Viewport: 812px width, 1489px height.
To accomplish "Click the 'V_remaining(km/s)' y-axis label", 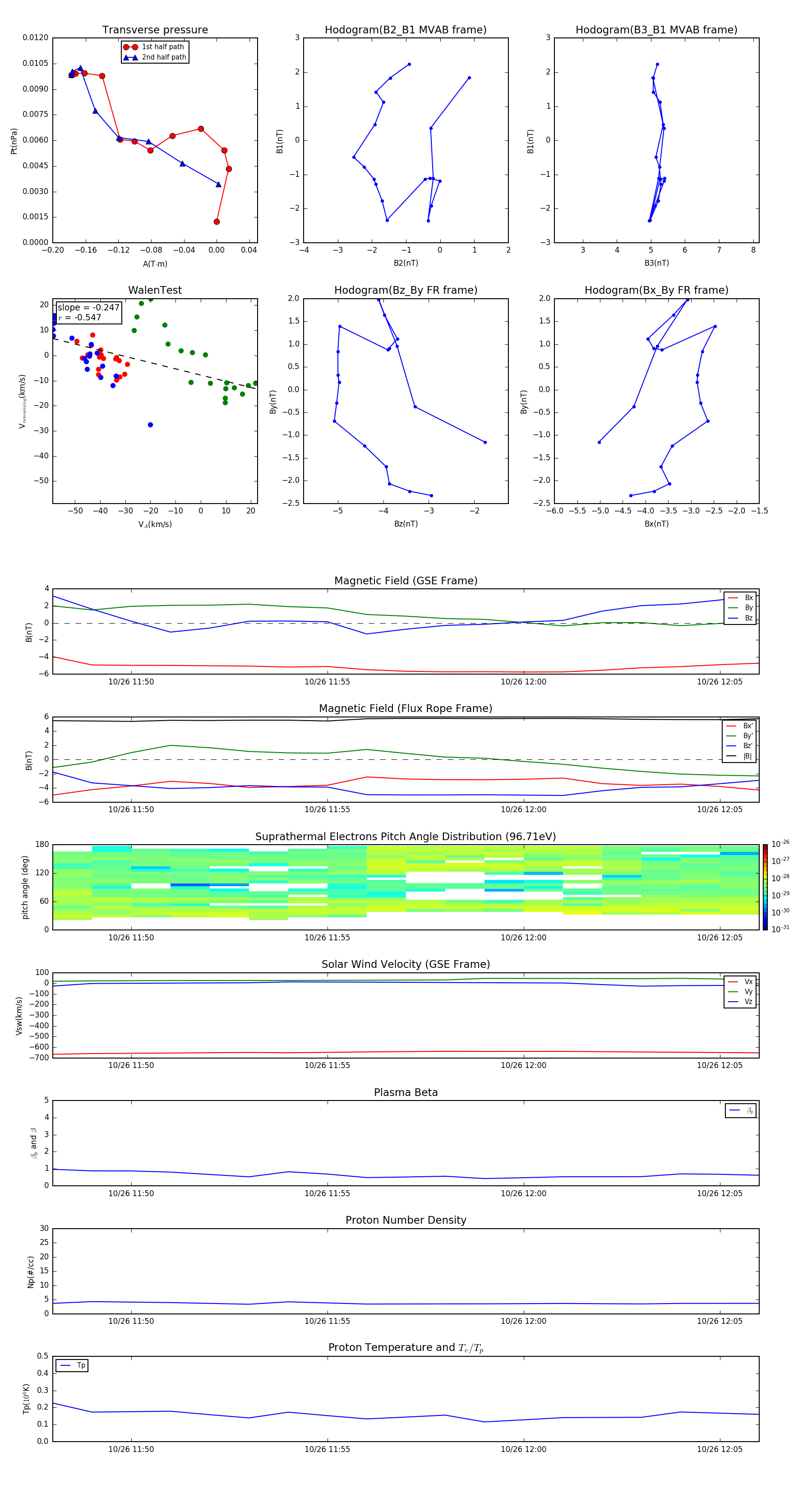I will tap(22, 401).
